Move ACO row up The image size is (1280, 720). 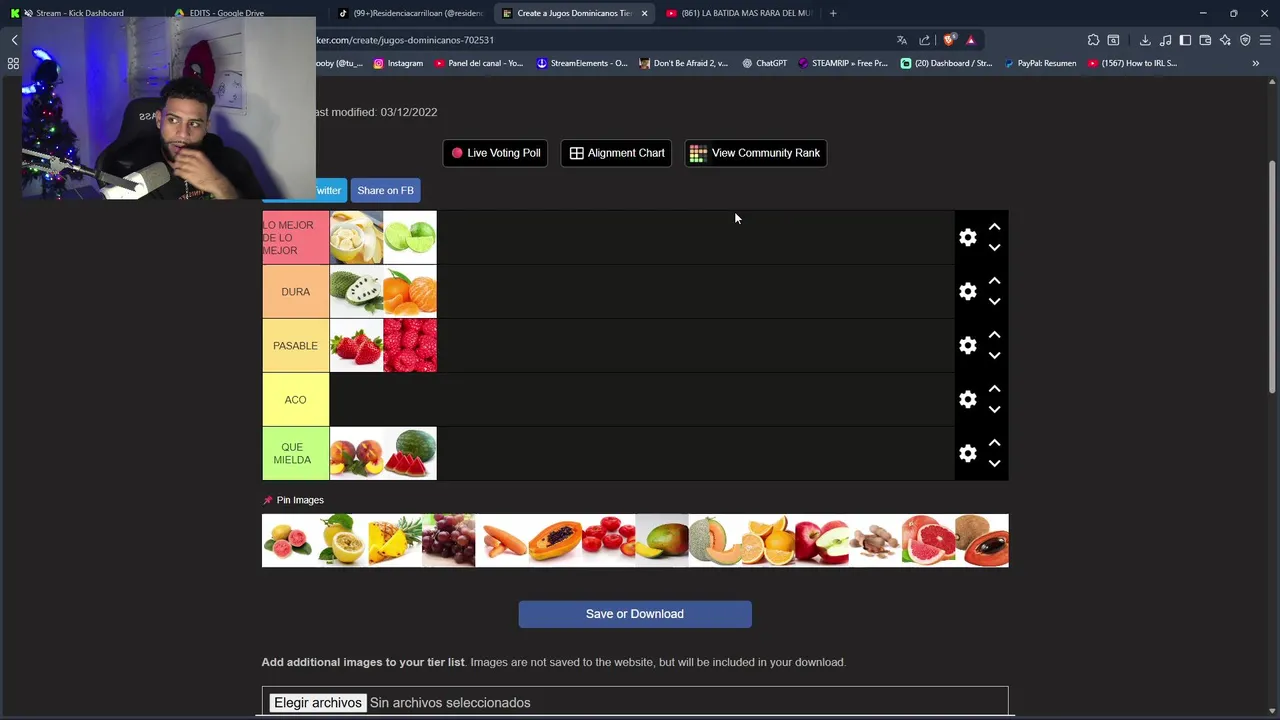(x=994, y=389)
